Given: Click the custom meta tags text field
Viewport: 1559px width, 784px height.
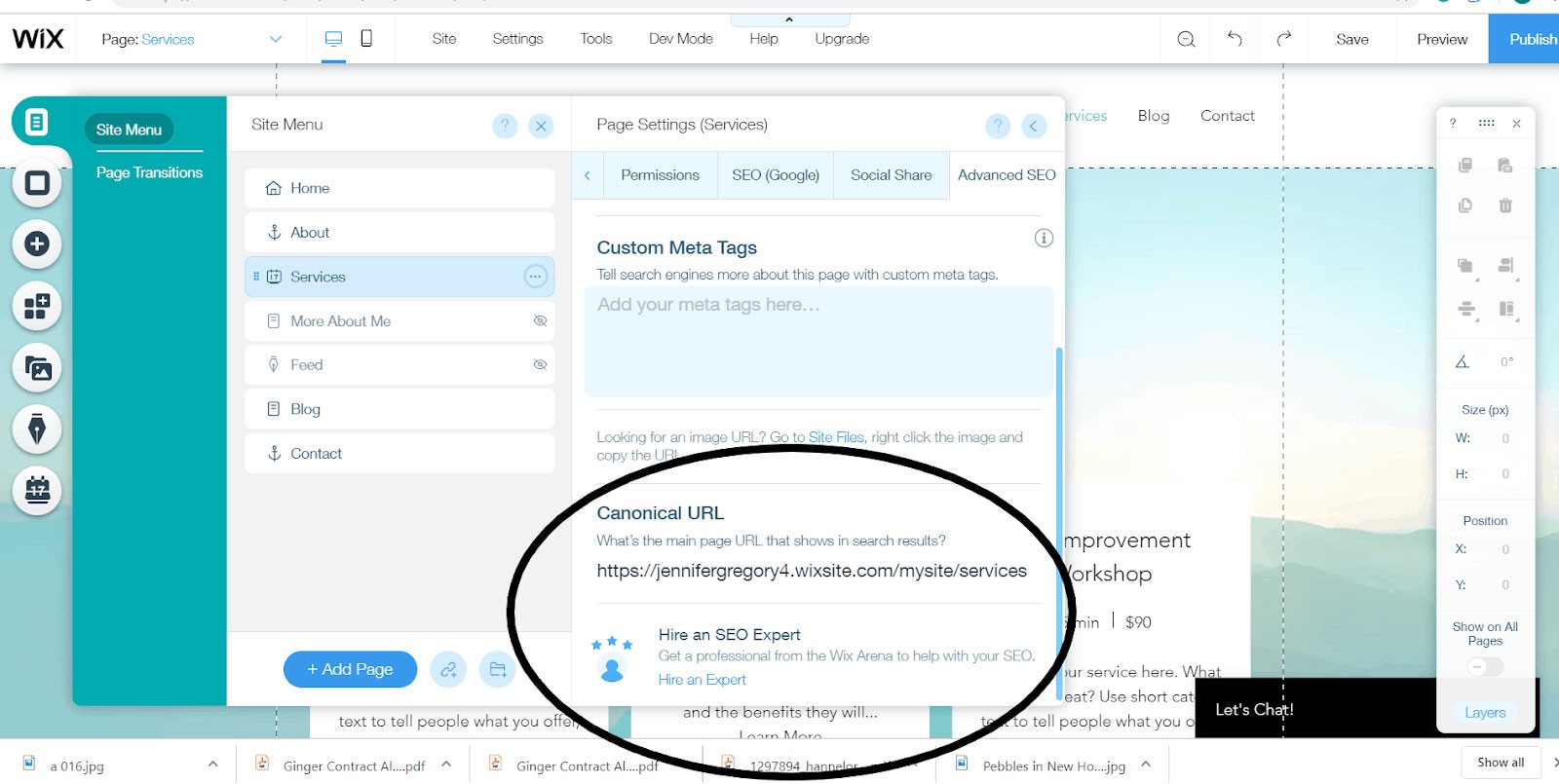Looking at the screenshot, I should pos(818,341).
